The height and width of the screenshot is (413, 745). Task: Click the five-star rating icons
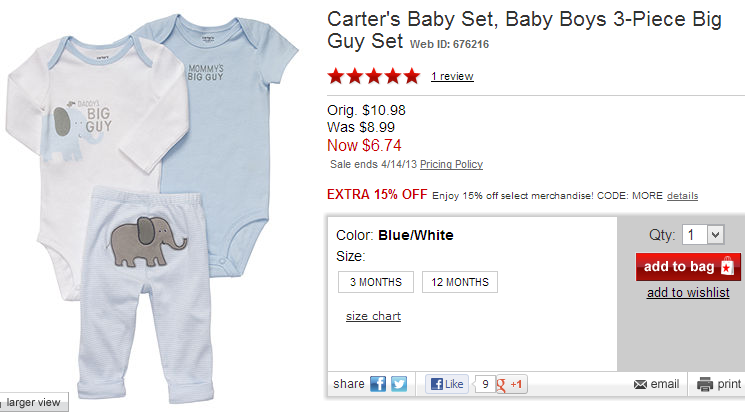[x=374, y=76]
